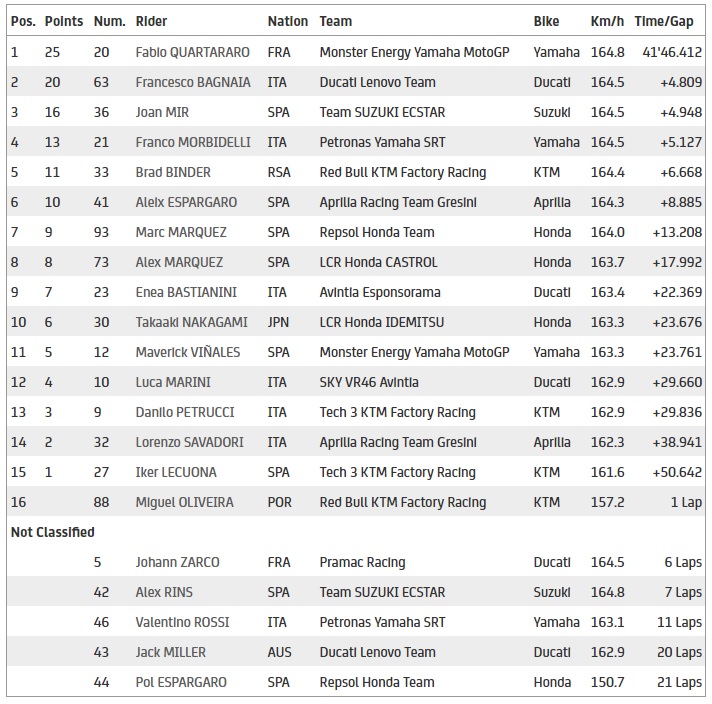The height and width of the screenshot is (704, 712).
Task: Select rider Francesco BAGNAIA
Action: (193, 82)
